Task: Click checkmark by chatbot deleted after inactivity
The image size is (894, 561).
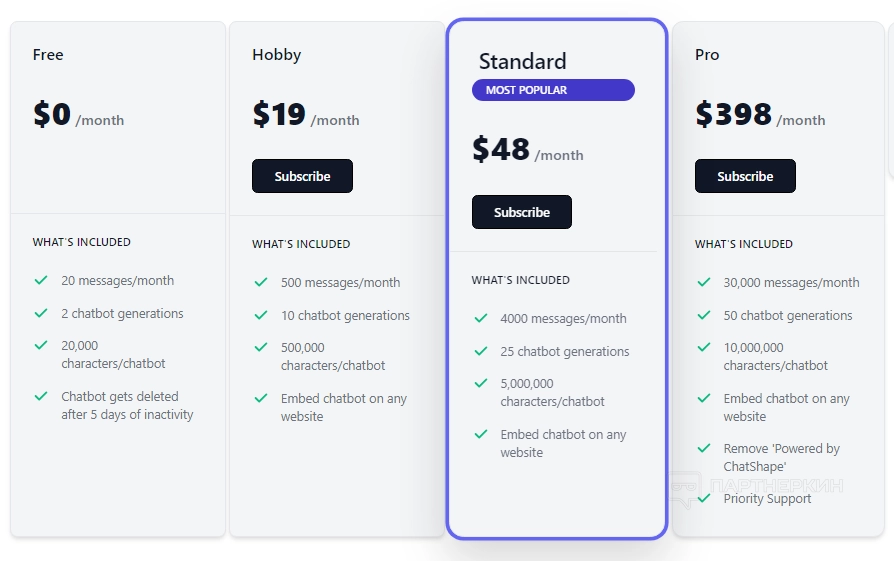Action: (x=41, y=396)
